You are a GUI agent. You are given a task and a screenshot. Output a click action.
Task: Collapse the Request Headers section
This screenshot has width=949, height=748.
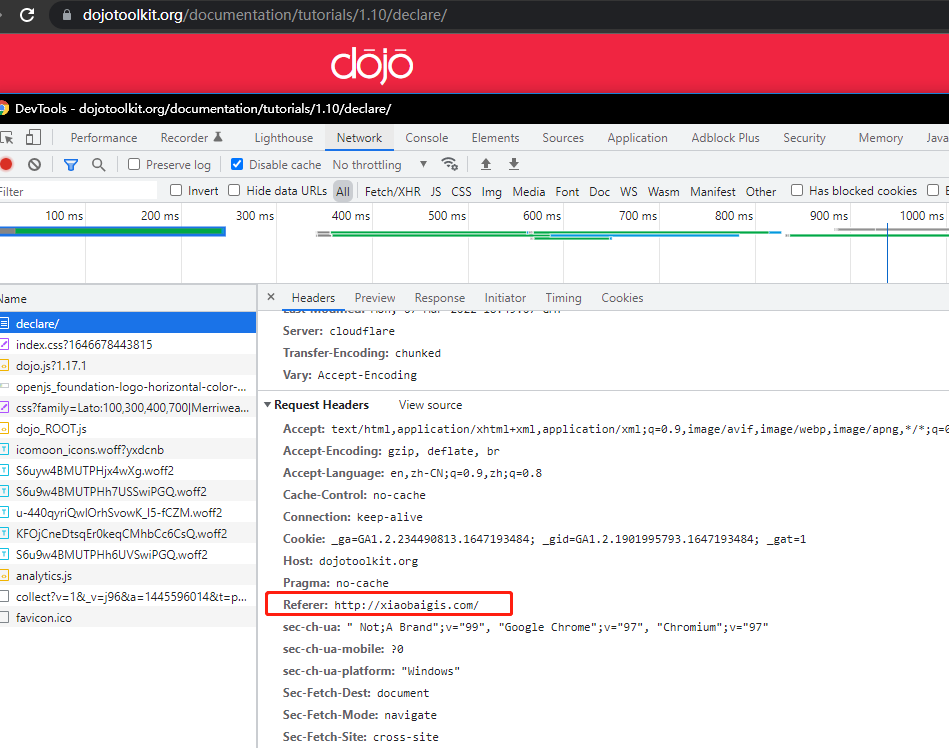pyautogui.click(x=268, y=404)
